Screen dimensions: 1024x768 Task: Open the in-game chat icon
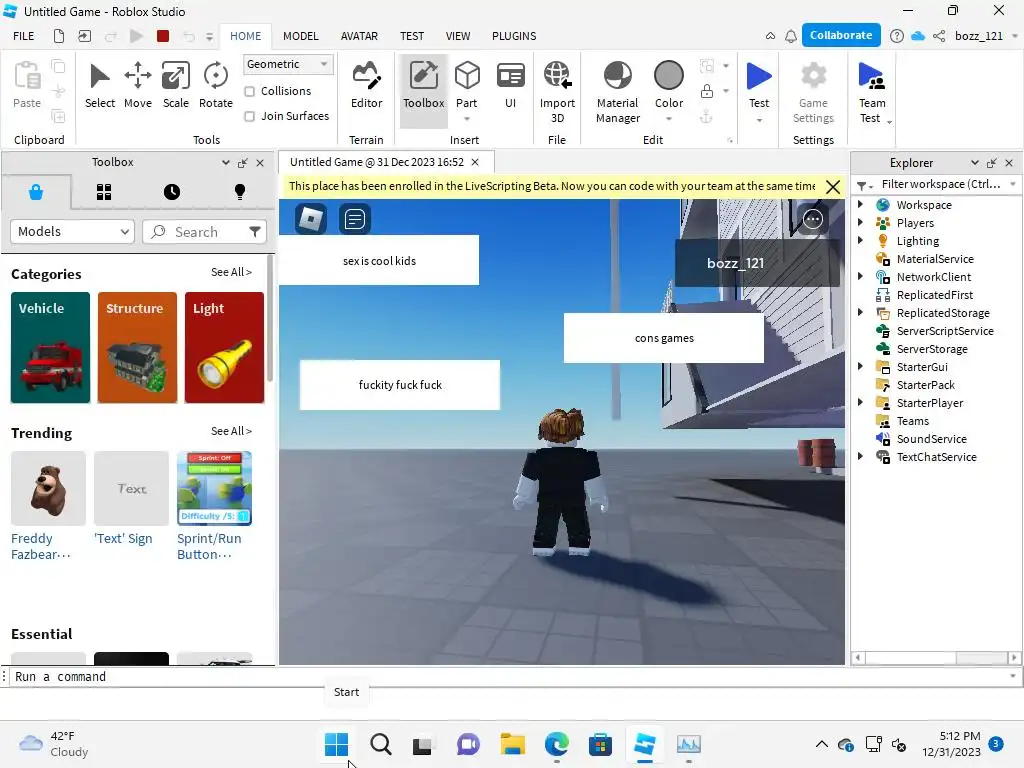click(355, 219)
